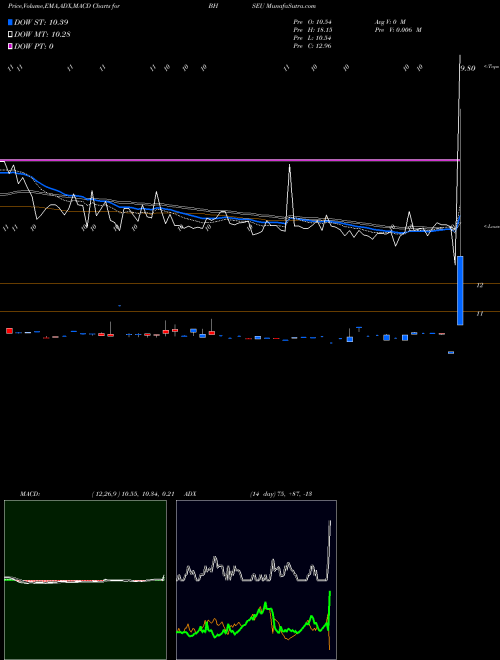Click the '<-Lows' marker label
The width and height of the screenshot is (500, 660).
(491, 226)
